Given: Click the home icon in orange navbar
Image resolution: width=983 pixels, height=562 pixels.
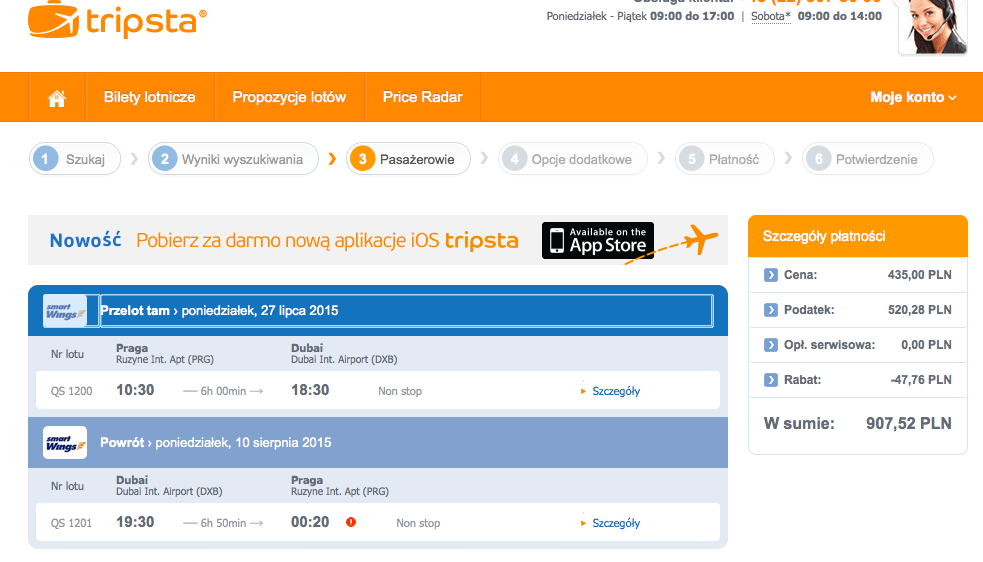Looking at the screenshot, I should click(x=57, y=98).
